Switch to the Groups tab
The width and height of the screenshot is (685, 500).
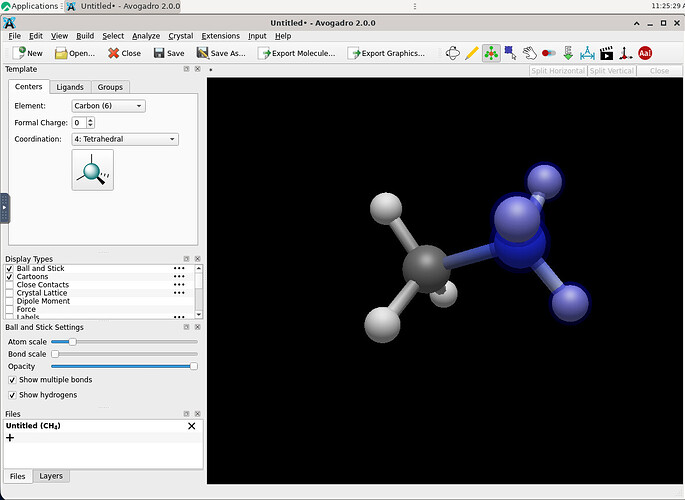click(x=110, y=87)
